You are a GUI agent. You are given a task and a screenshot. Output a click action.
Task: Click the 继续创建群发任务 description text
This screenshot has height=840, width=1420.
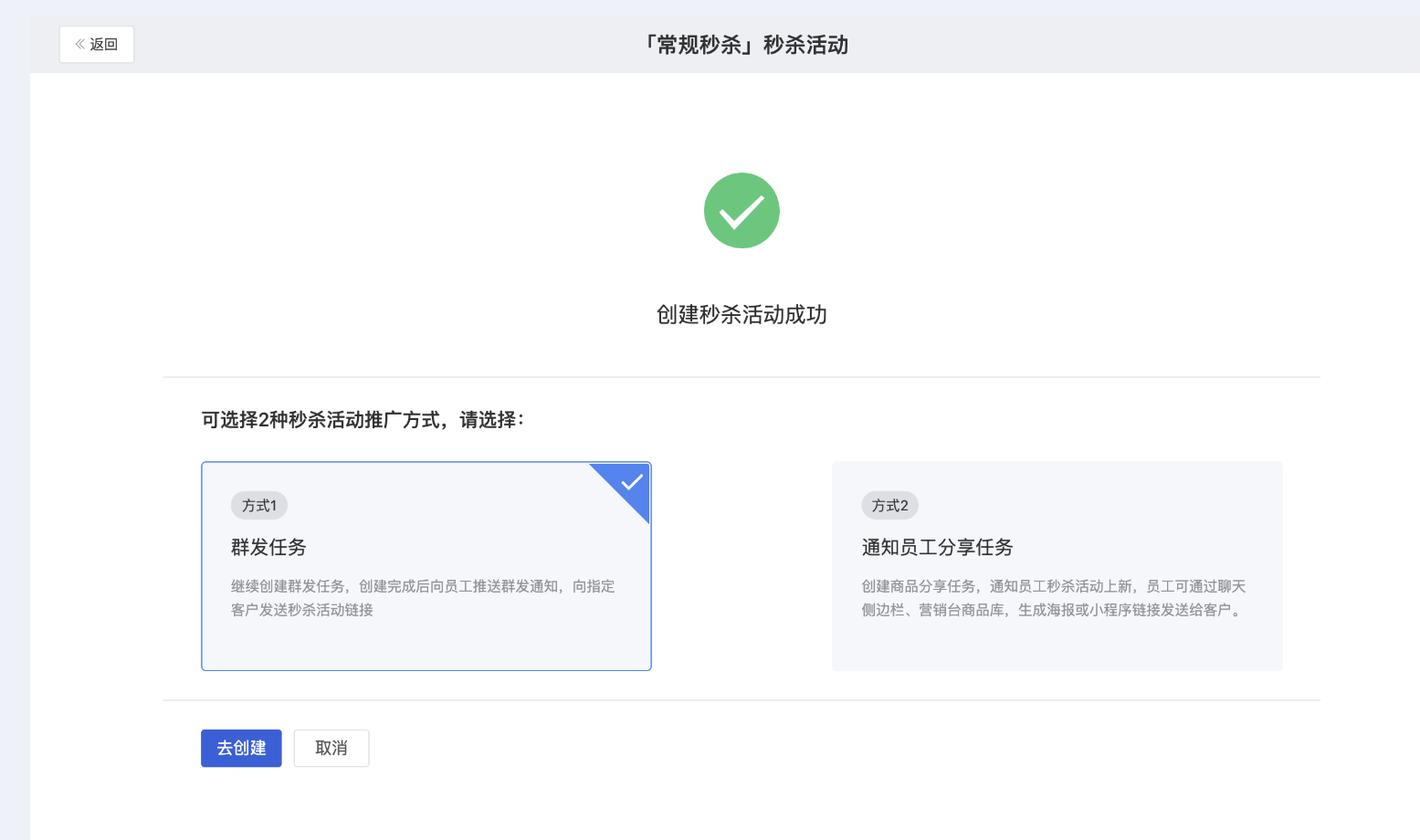coord(423,598)
